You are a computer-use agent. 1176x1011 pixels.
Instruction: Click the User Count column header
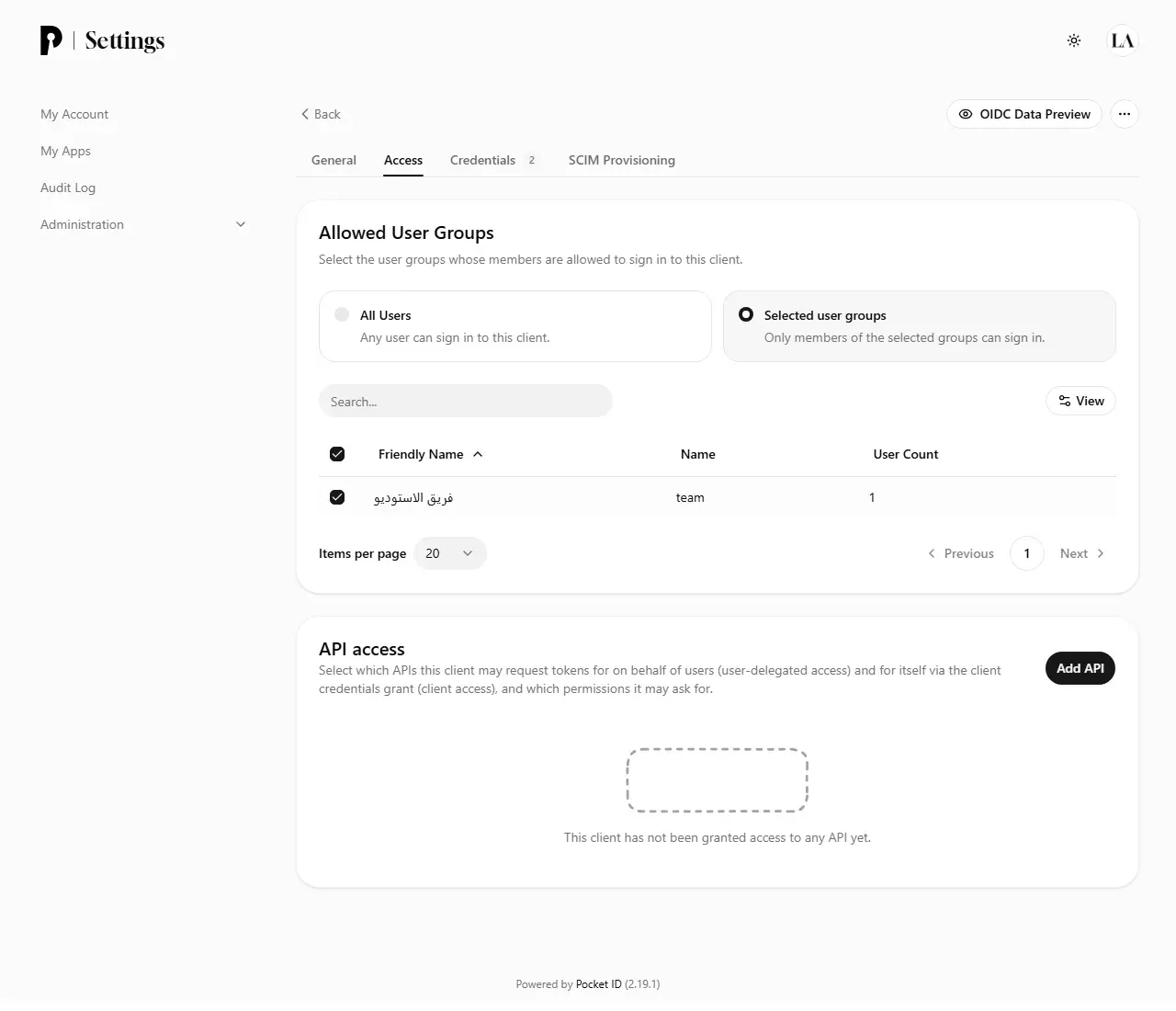coord(906,454)
